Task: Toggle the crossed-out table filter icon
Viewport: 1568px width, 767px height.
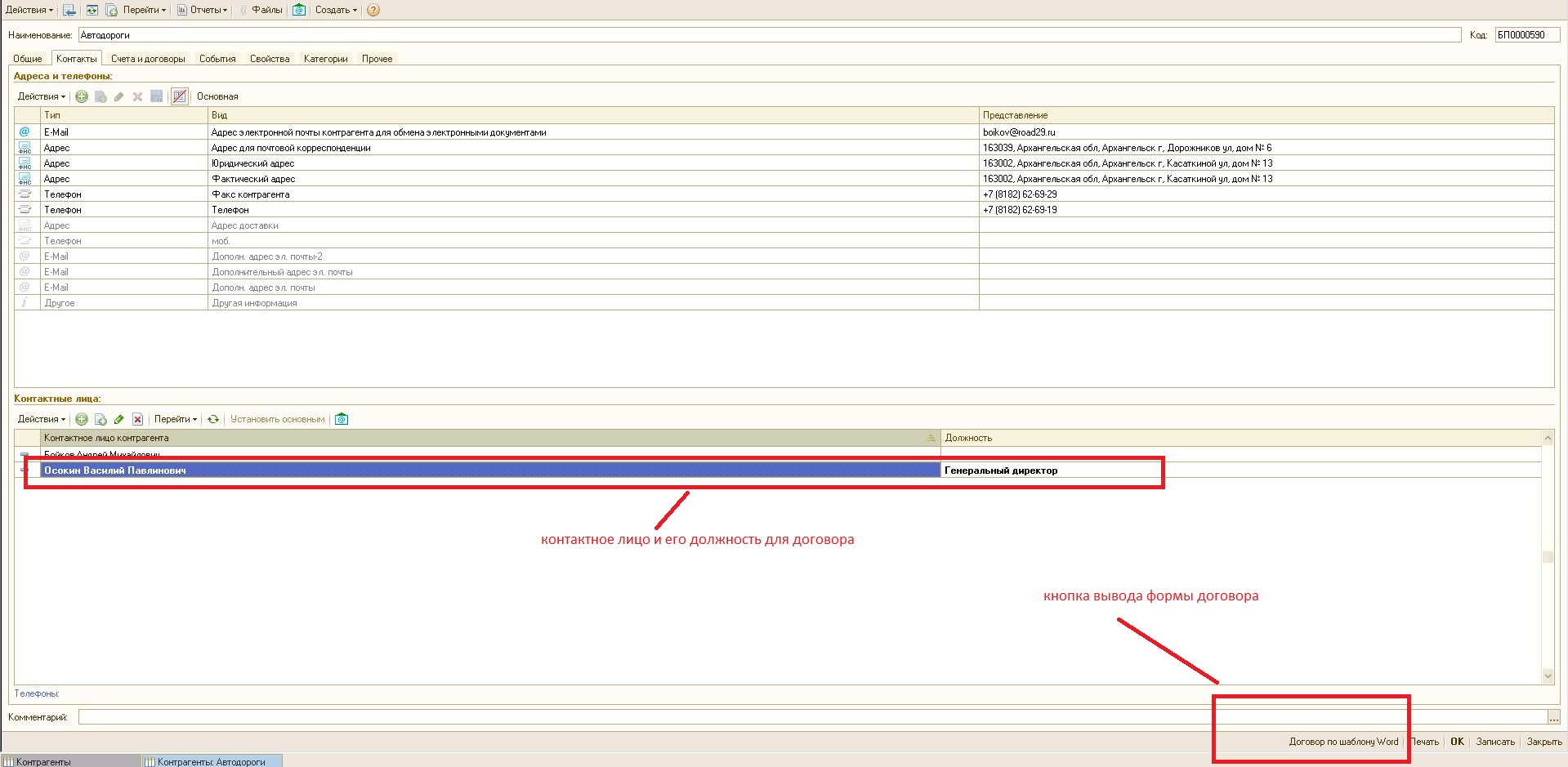Action: click(180, 96)
